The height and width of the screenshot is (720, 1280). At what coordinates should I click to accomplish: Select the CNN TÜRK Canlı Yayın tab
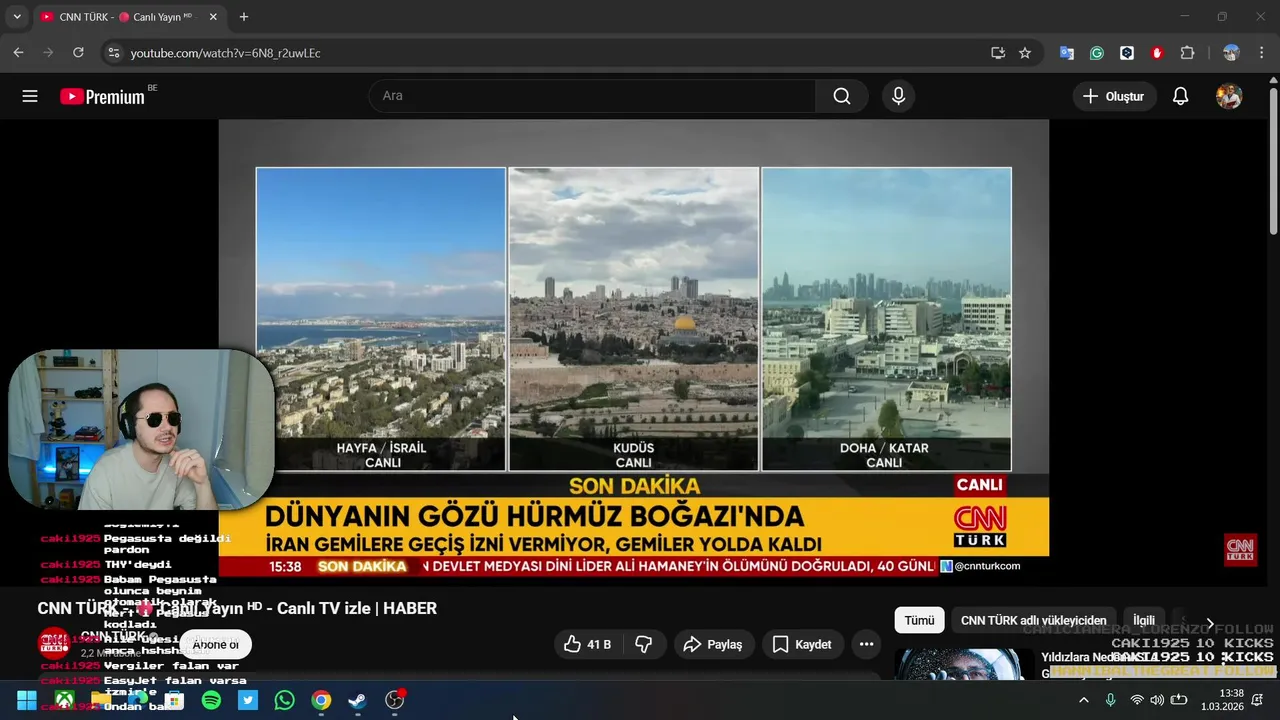[128, 17]
